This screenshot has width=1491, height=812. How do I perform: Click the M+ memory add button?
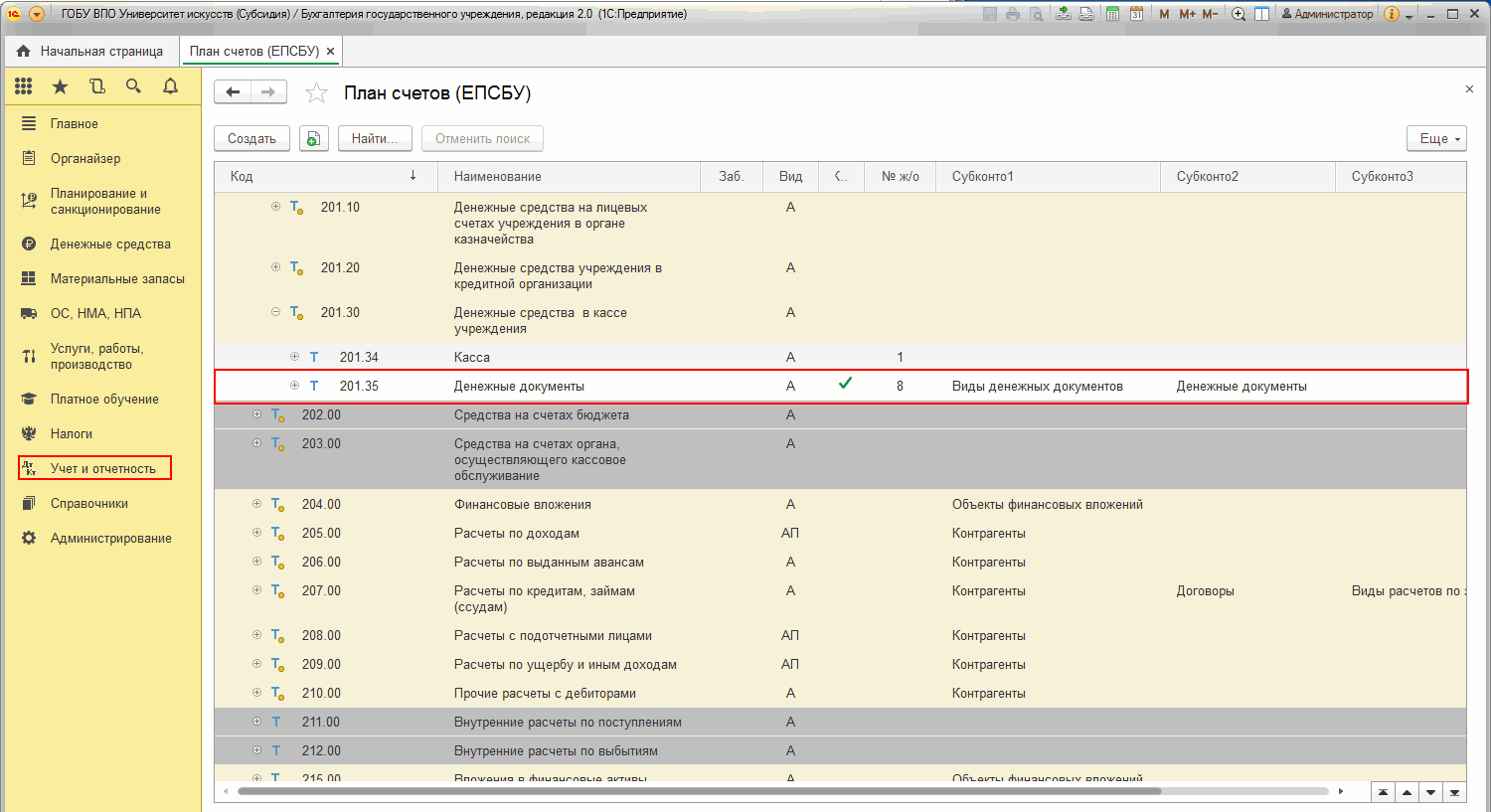1188,14
